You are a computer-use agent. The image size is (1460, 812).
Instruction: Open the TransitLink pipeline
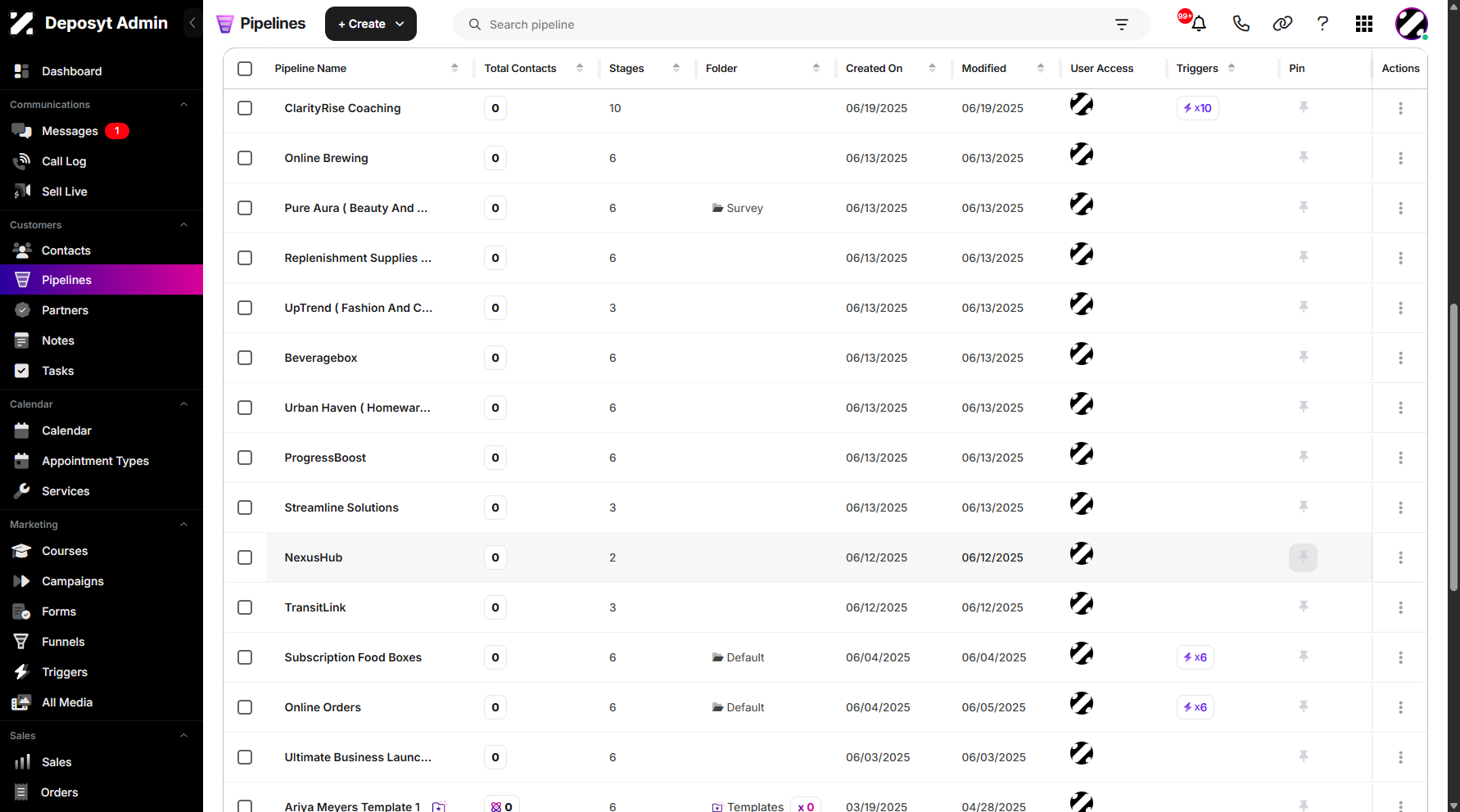coord(315,607)
